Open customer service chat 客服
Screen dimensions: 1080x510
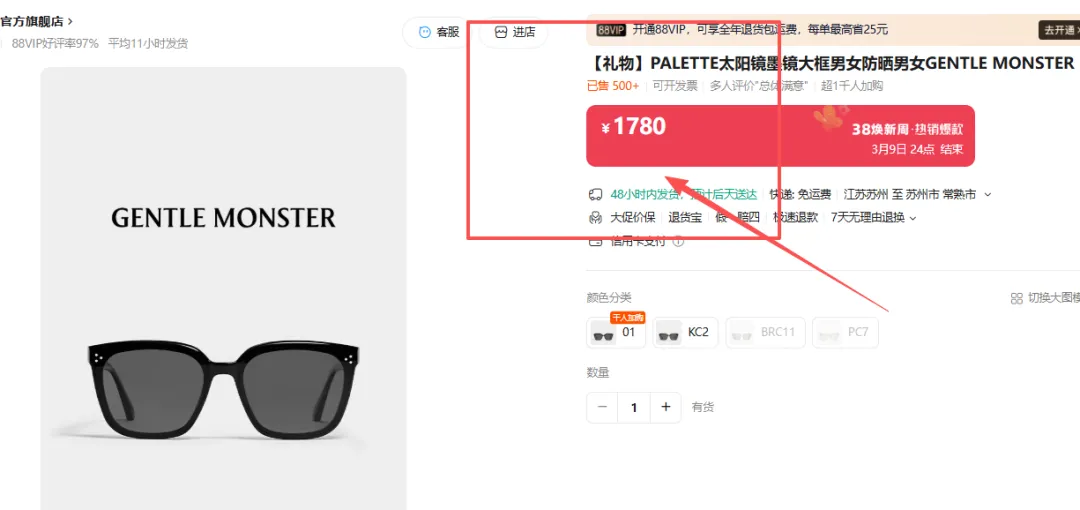pyautogui.click(x=439, y=32)
